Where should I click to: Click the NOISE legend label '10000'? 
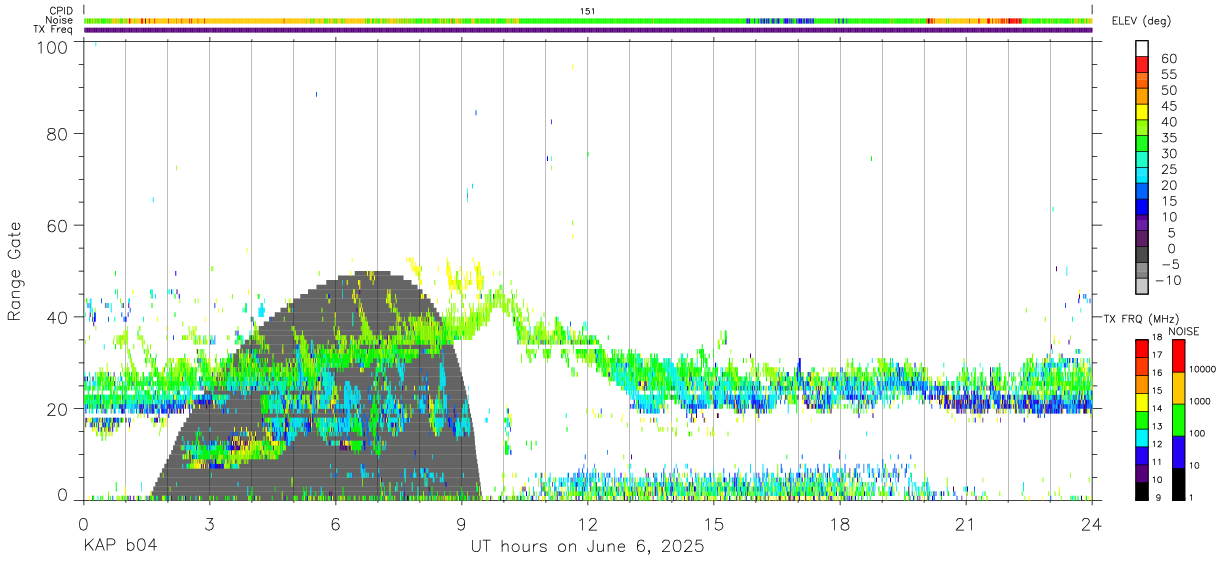pos(1203,369)
